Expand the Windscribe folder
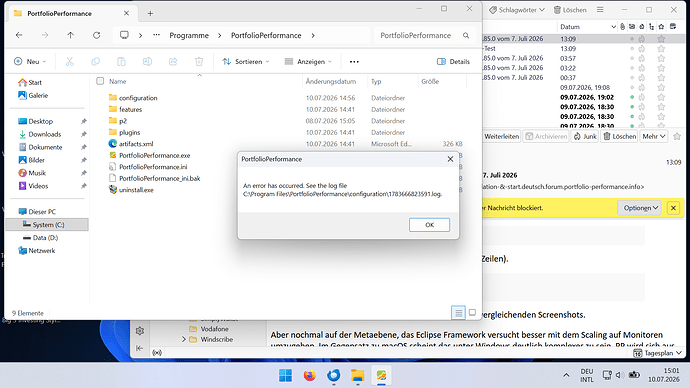This screenshot has height=388, width=690. coord(184,339)
